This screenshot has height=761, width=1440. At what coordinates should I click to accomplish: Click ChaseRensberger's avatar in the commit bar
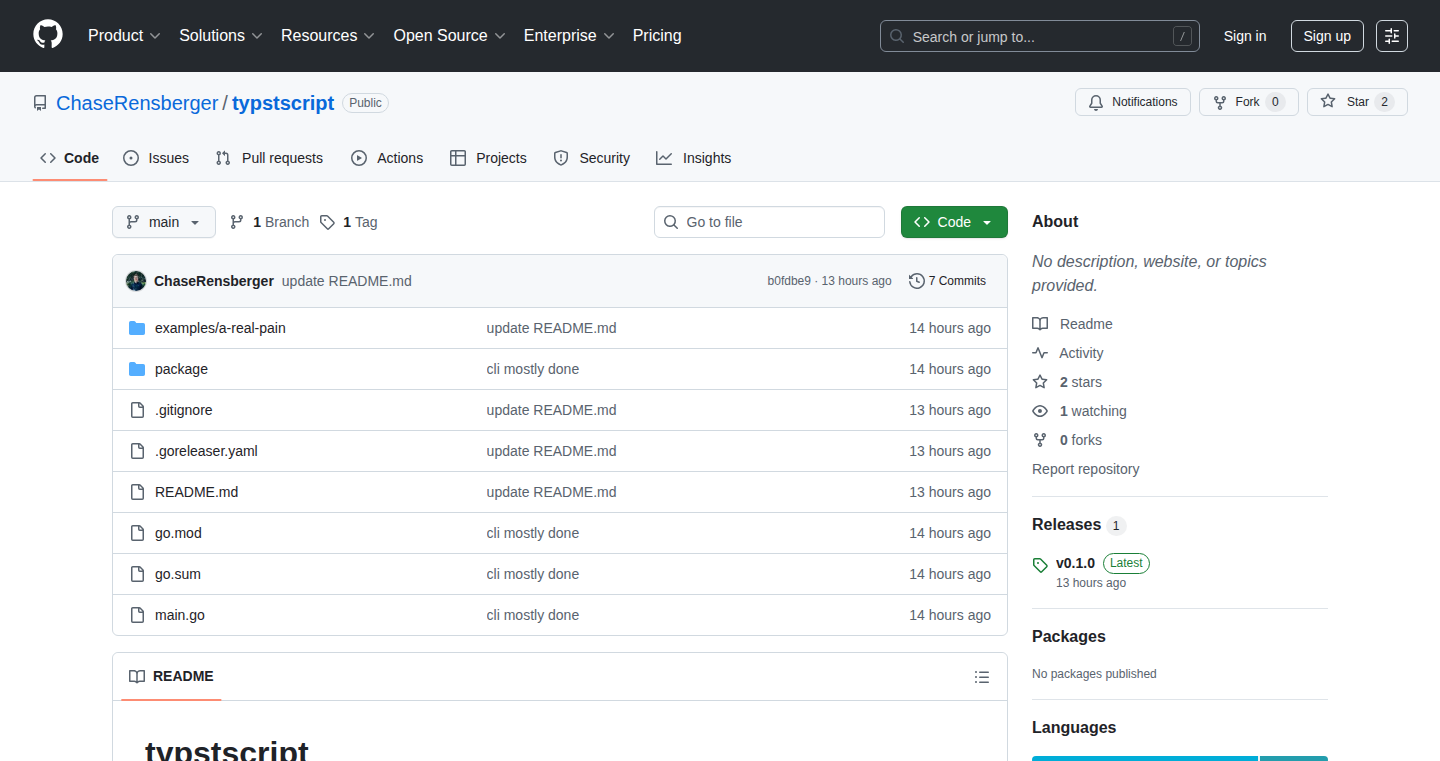pyautogui.click(x=136, y=281)
